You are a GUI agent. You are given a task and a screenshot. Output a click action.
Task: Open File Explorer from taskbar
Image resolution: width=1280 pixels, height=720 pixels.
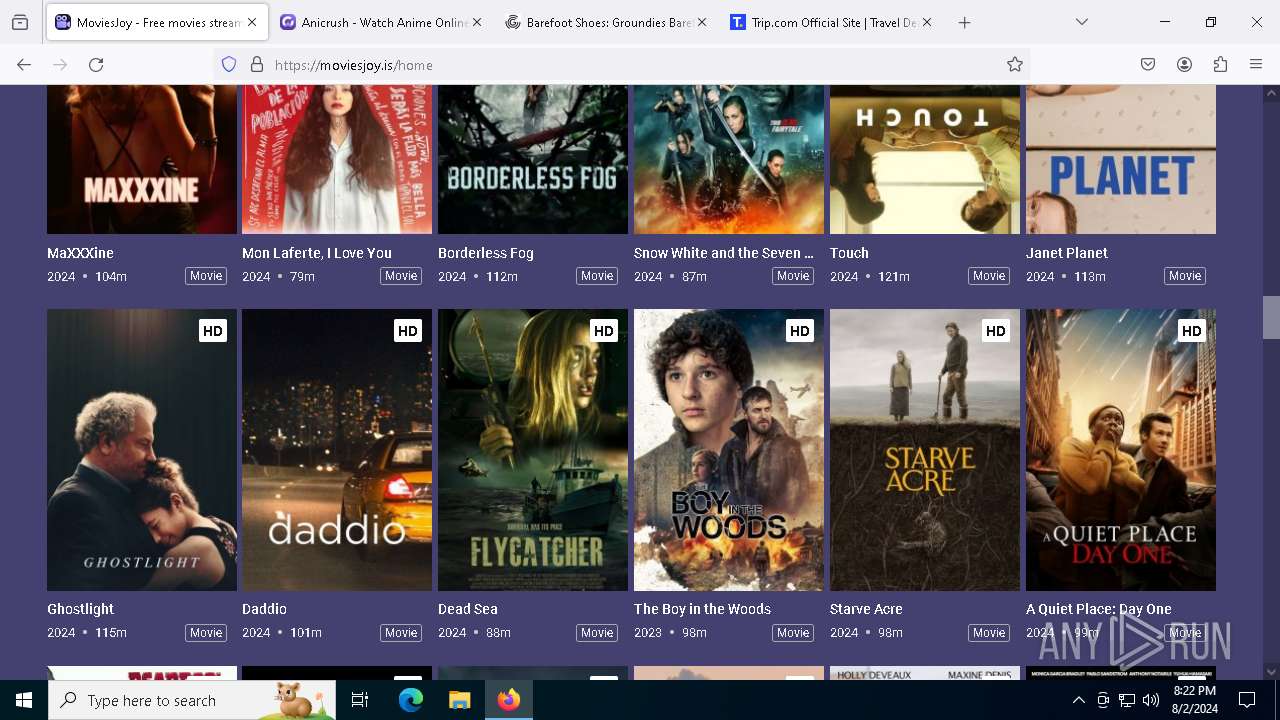459,700
